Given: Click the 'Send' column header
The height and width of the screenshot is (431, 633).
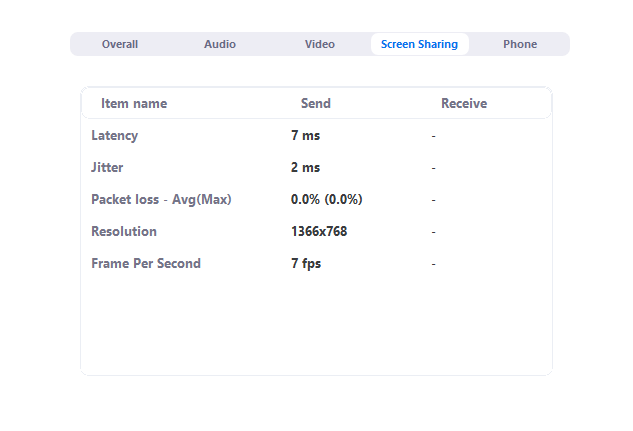Looking at the screenshot, I should pos(316,103).
